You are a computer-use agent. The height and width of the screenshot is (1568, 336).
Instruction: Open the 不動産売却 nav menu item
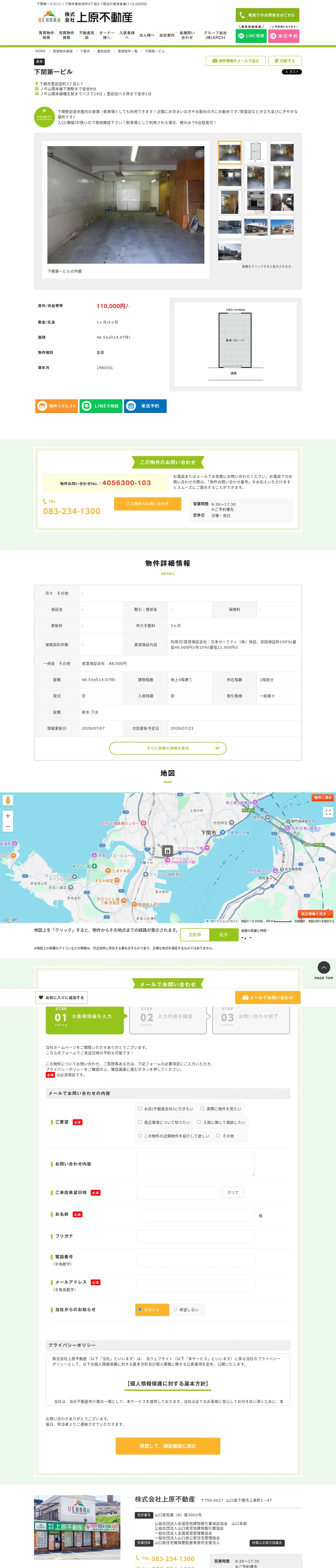87,35
